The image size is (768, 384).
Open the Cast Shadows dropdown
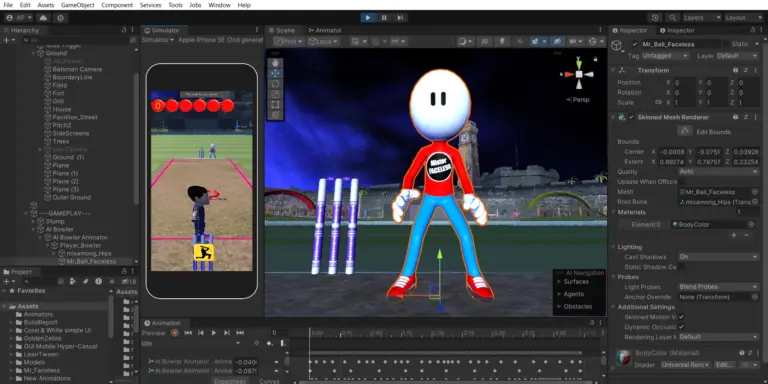(x=719, y=257)
